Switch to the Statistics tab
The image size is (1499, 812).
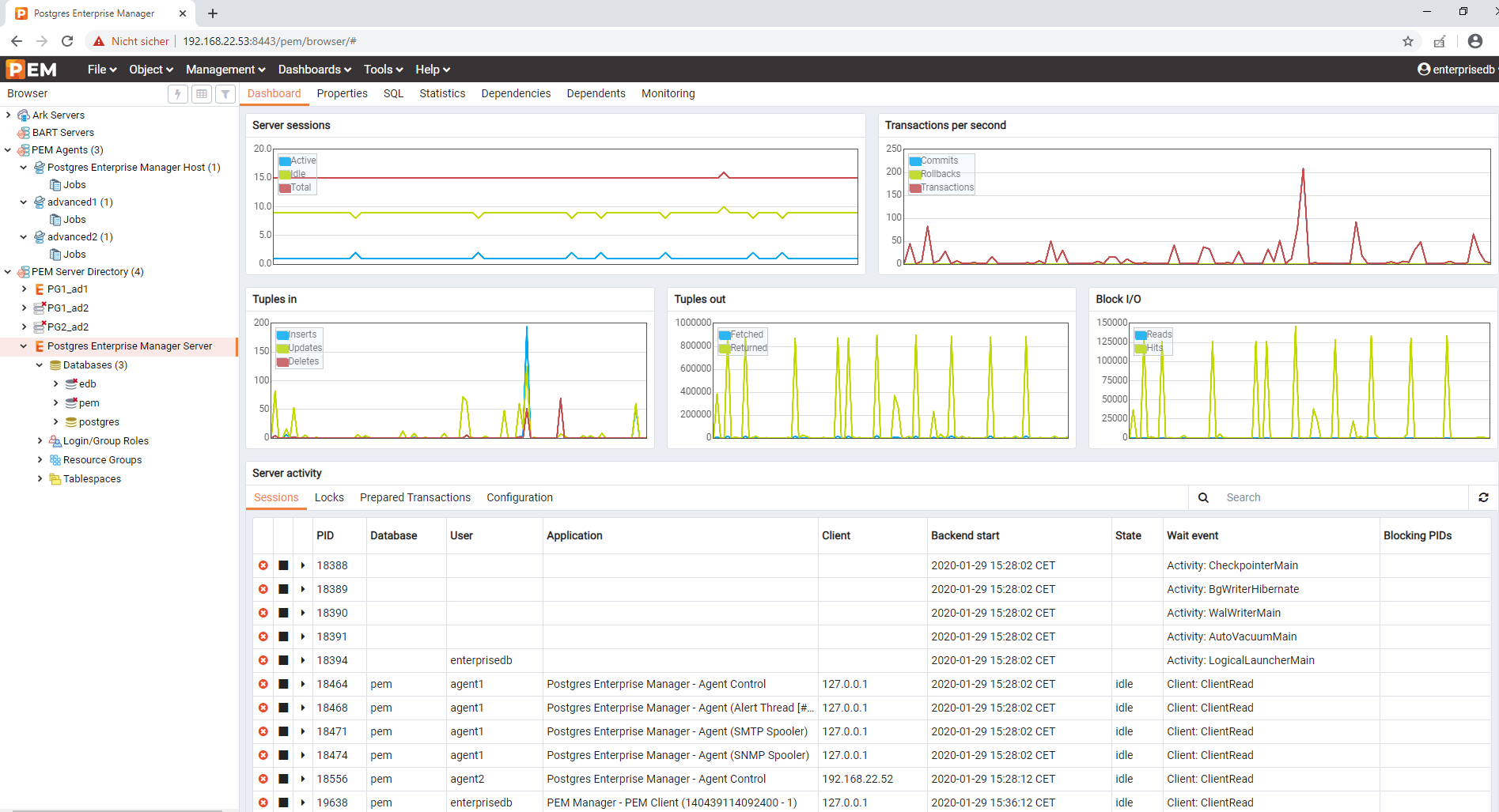(x=442, y=93)
